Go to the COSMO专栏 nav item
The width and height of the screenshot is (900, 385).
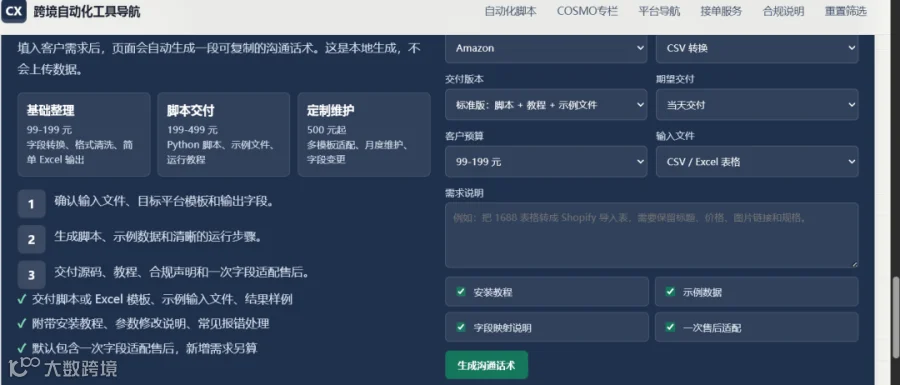(x=587, y=11)
